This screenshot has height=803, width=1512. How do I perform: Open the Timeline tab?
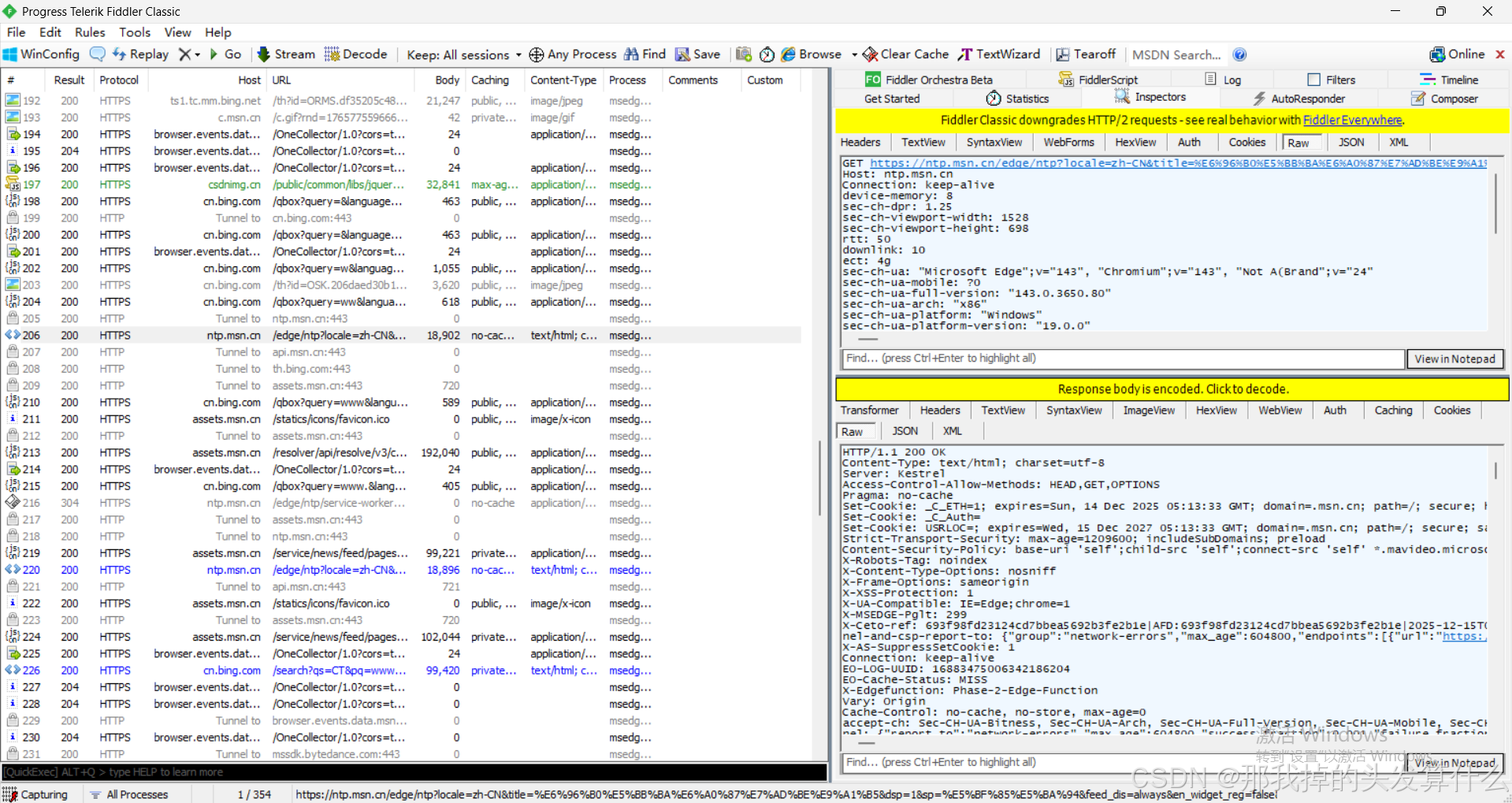1449,80
